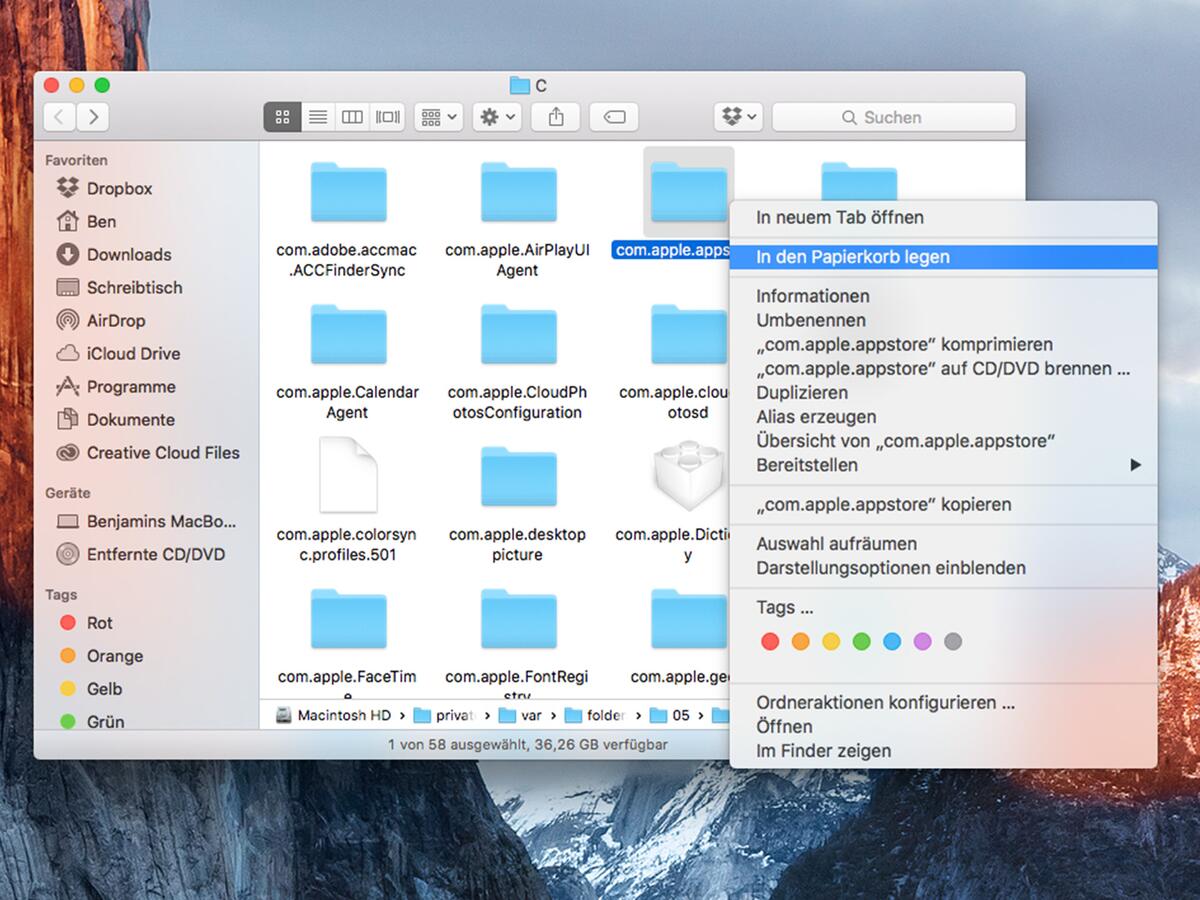The image size is (1200, 900).
Task: Select the red tag color swatch
Action: click(x=770, y=641)
